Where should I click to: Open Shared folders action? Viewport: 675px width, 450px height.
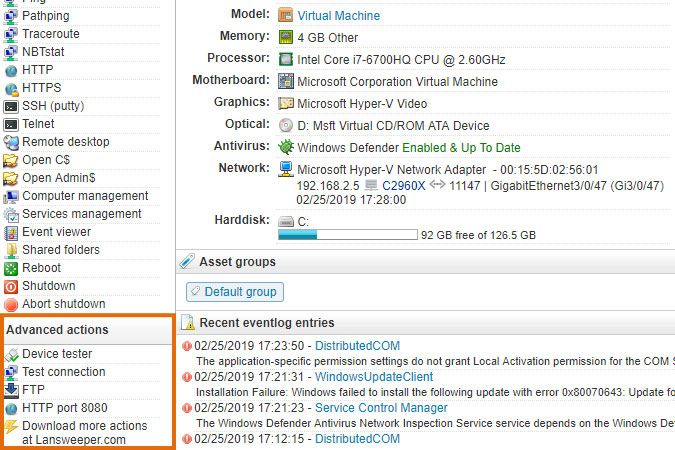[x=61, y=250]
